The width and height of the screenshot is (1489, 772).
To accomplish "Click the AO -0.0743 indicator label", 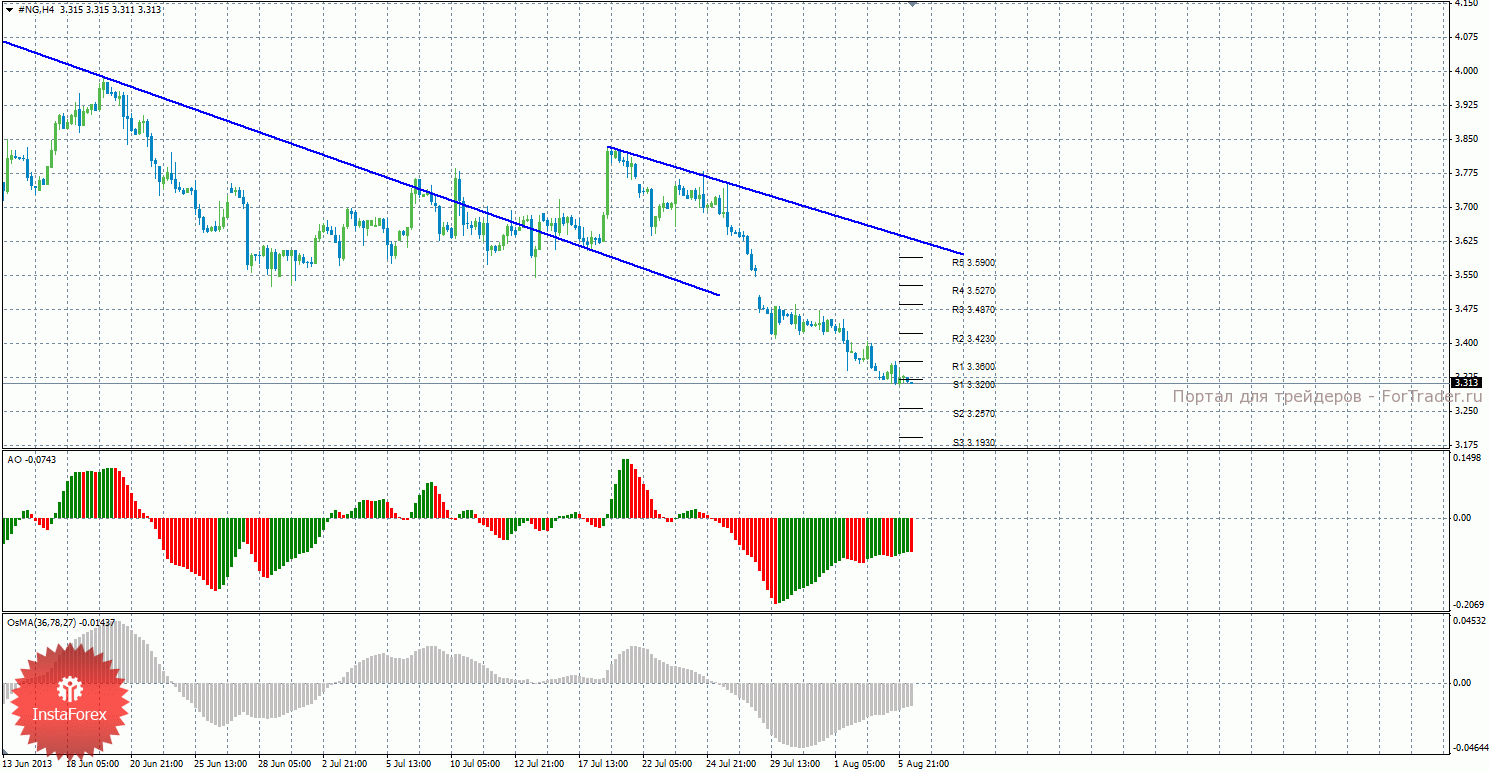I will tap(31, 459).
